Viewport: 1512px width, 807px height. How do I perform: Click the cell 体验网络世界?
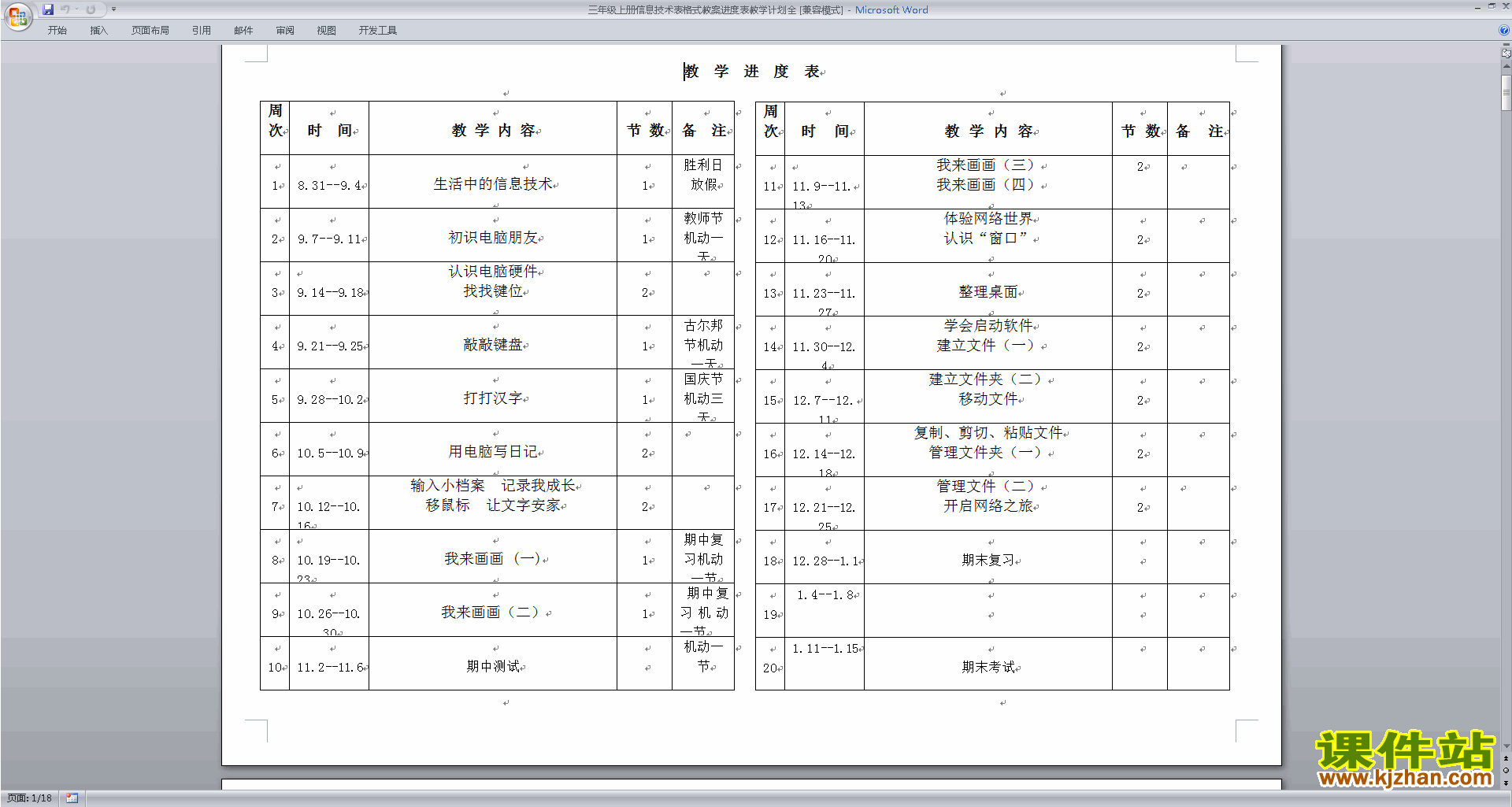(x=988, y=219)
